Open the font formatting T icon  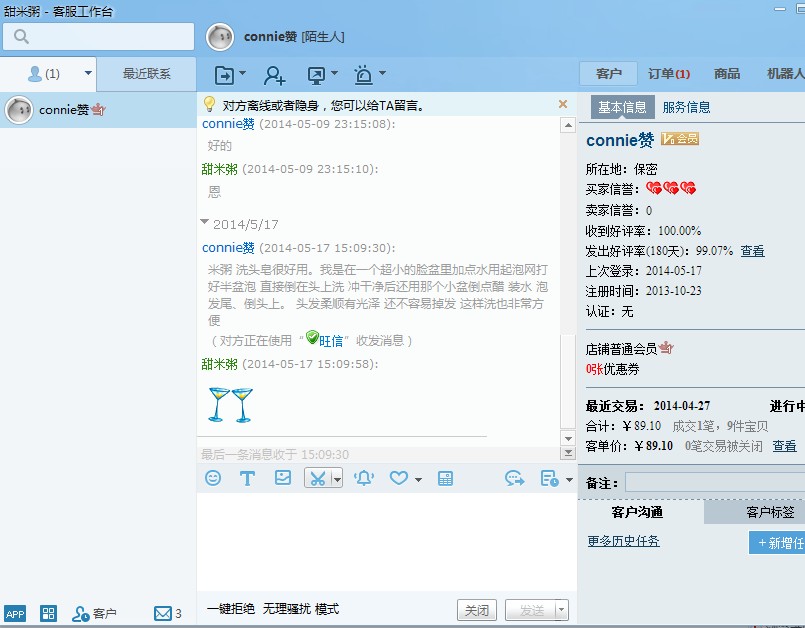pyautogui.click(x=247, y=479)
